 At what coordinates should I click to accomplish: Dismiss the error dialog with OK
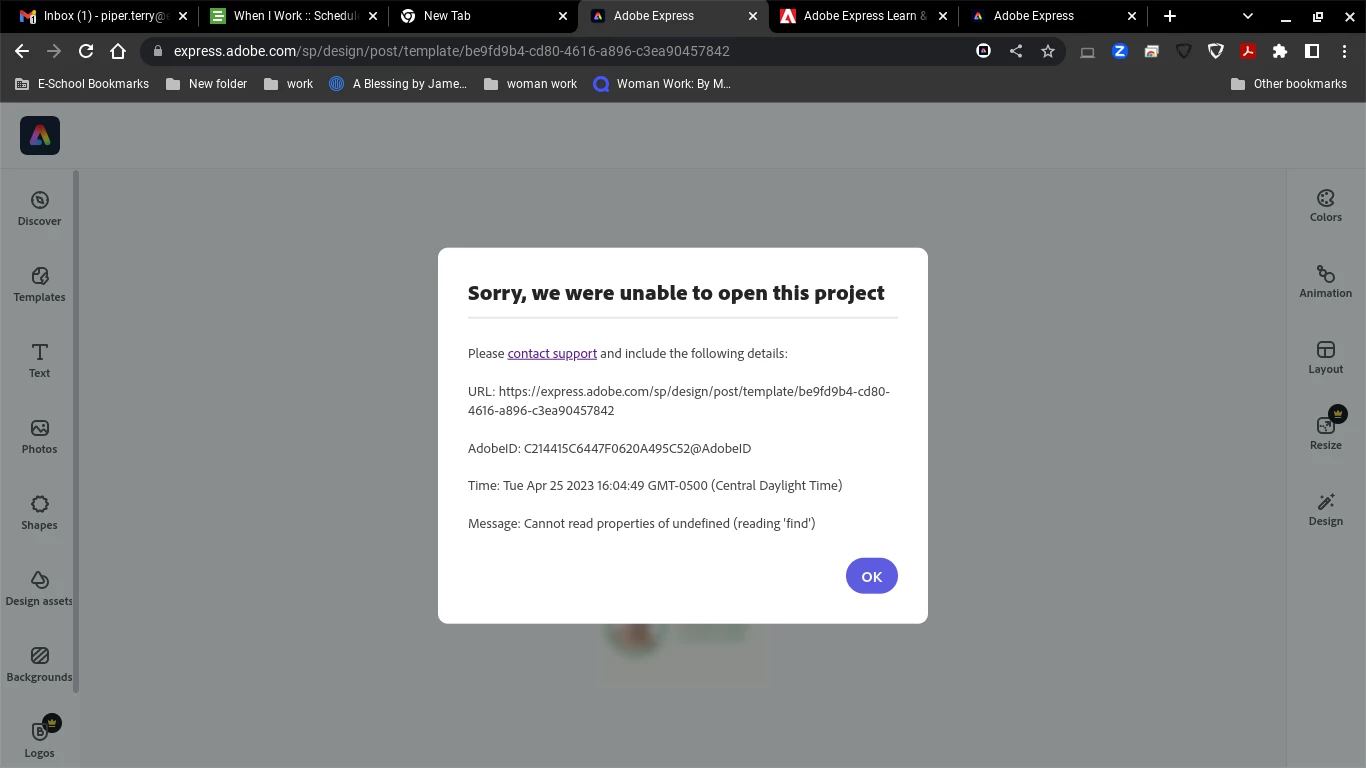point(871,576)
